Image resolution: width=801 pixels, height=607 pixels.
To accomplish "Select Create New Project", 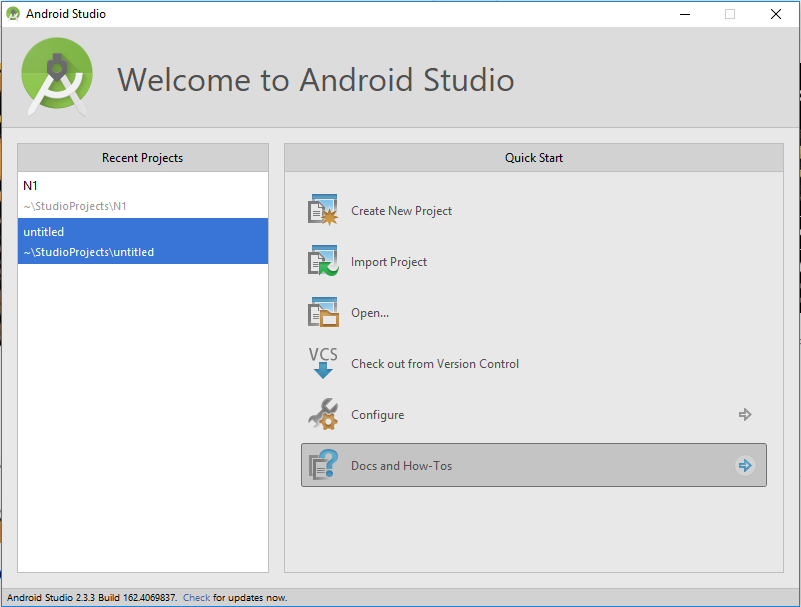I will click(402, 211).
